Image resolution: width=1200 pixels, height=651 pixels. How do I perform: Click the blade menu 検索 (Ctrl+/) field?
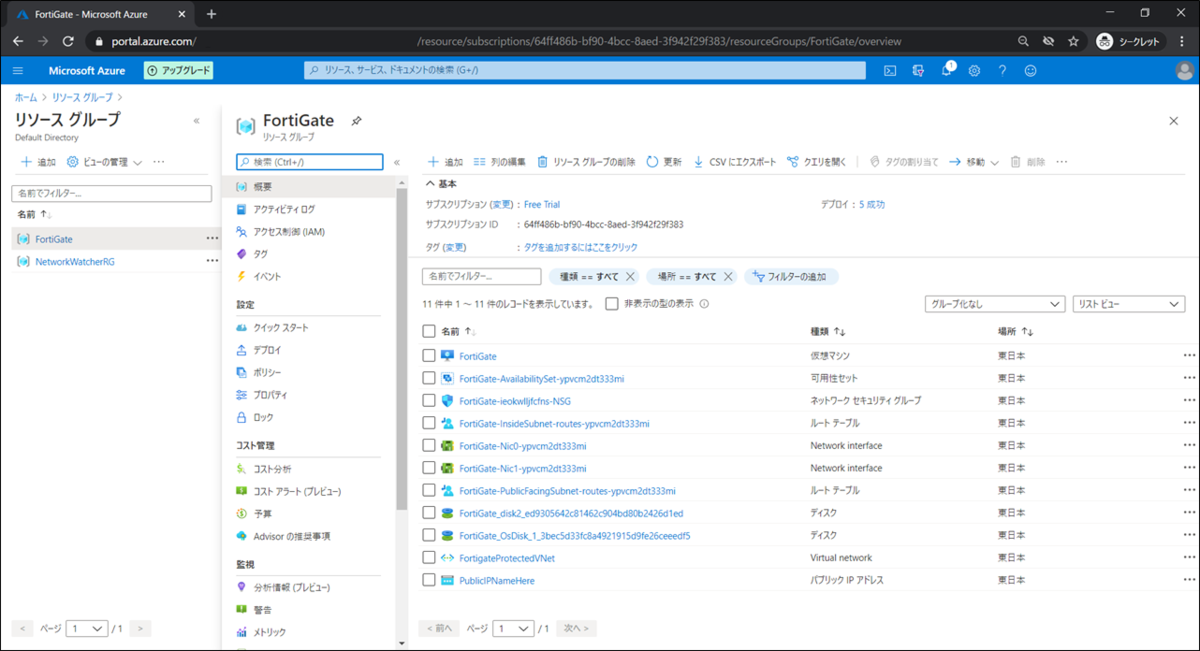[x=310, y=162]
